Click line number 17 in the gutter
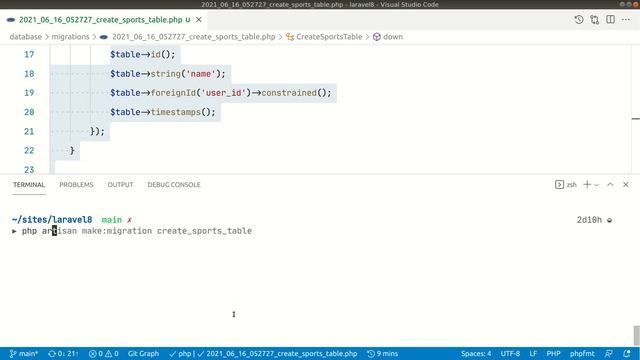 point(29,54)
